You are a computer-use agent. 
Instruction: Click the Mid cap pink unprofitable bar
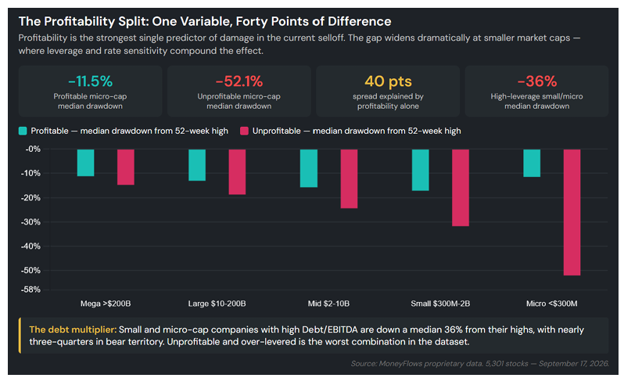[x=349, y=179]
